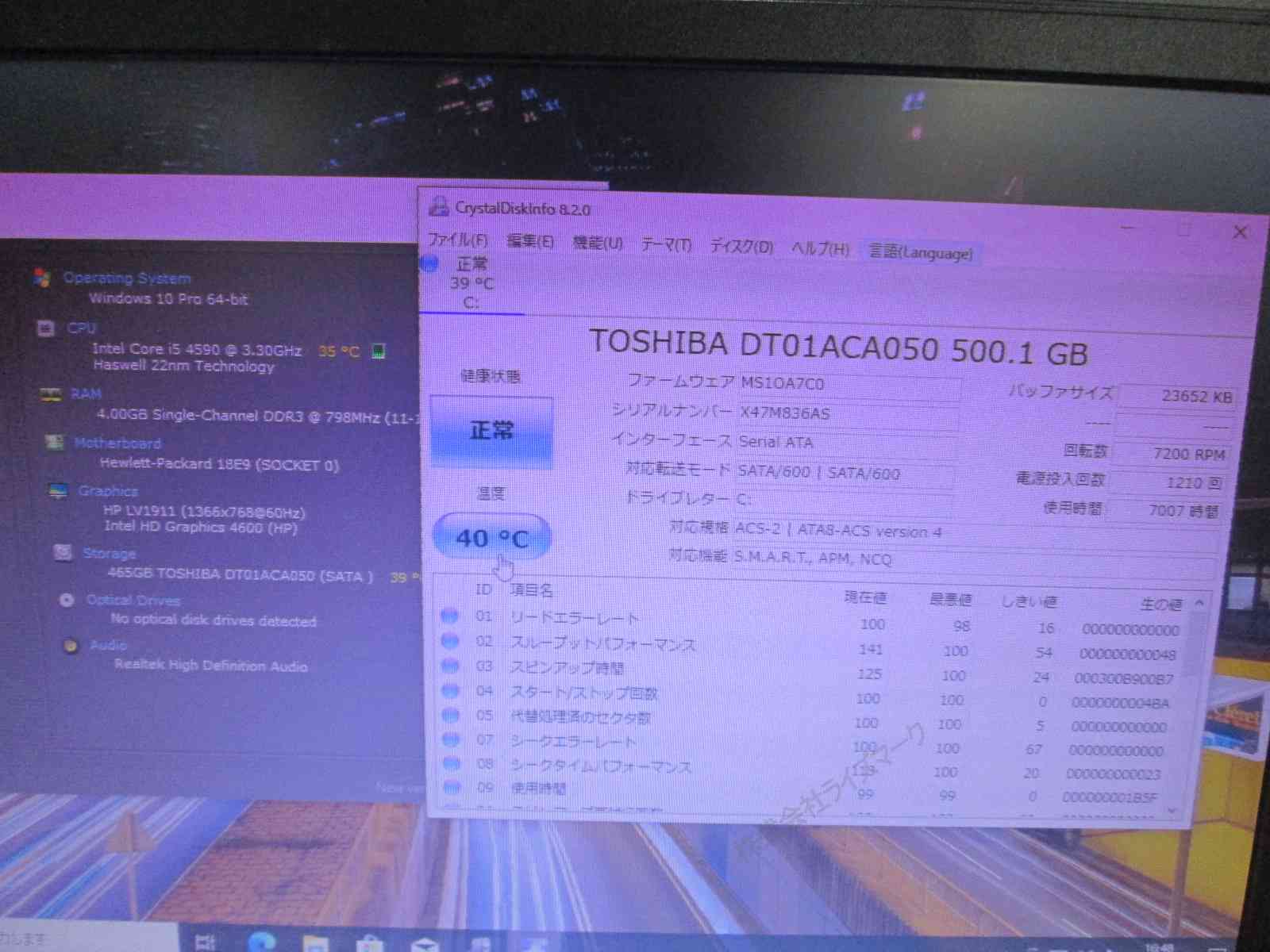Click the 40 °C temperature button
The width and height of the screenshot is (1270, 952).
(x=491, y=539)
